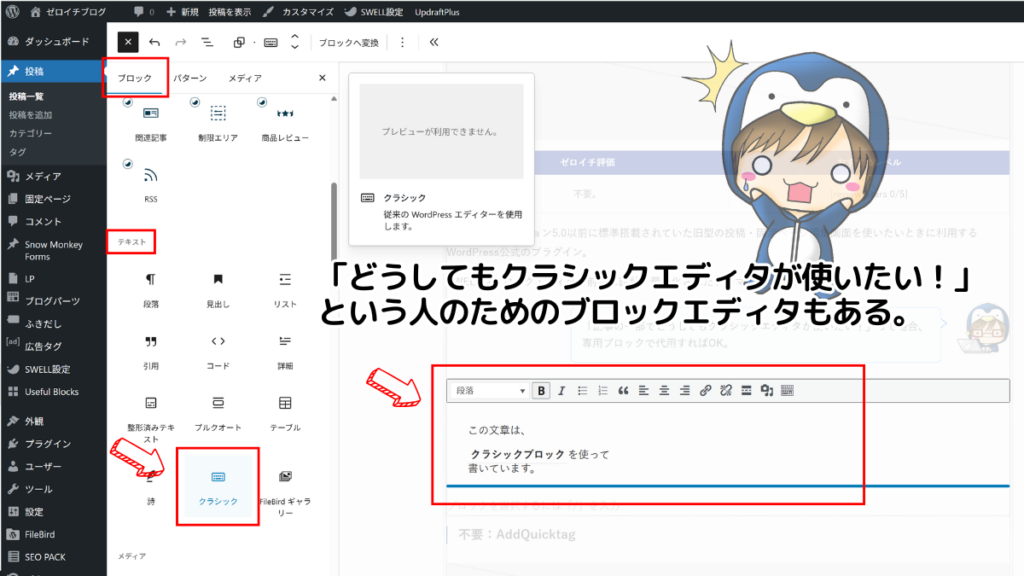Move block up or down arrows
1024x576 pixels.
tap(295, 42)
